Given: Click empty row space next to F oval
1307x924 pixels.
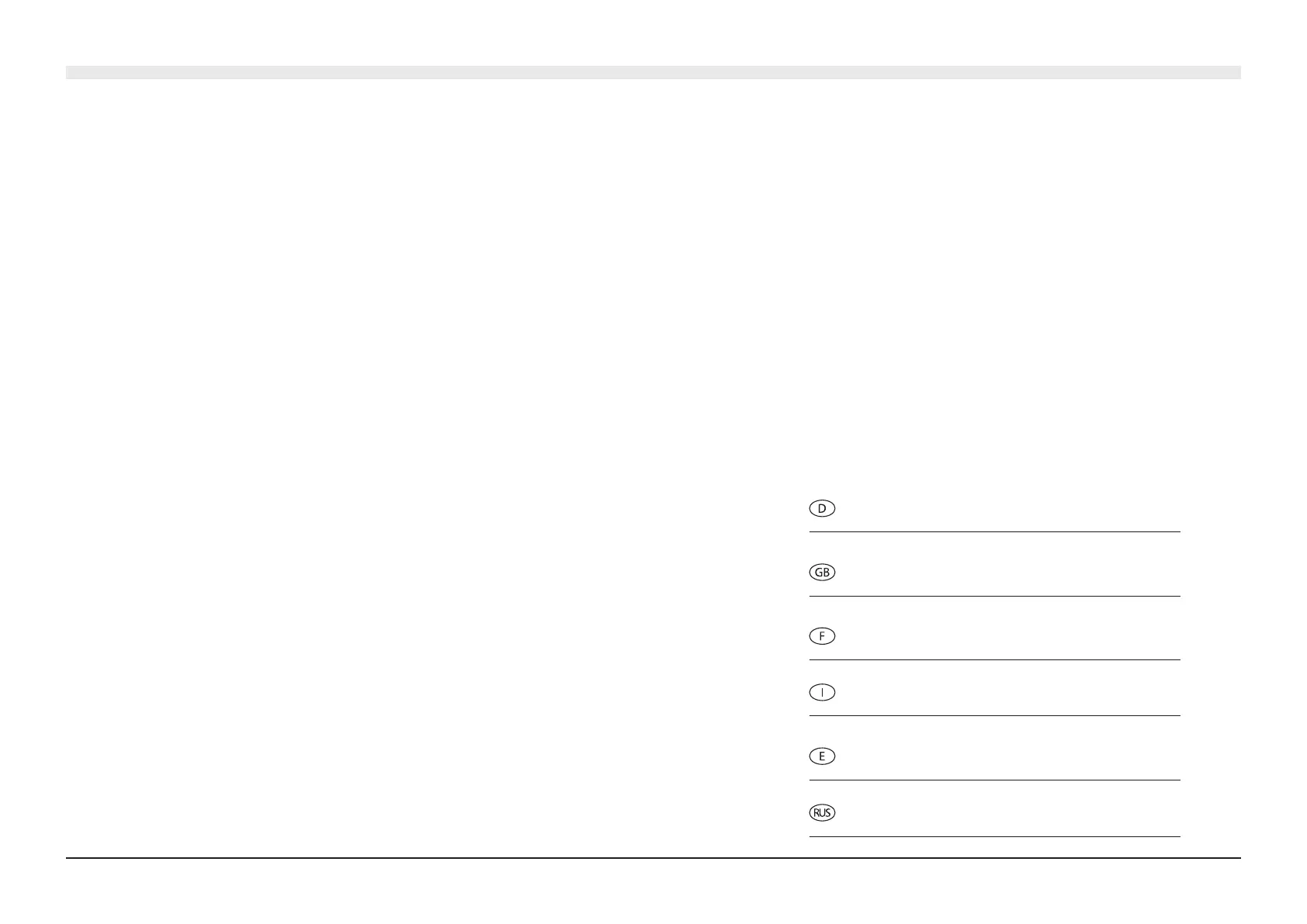Looking at the screenshot, I should 1009,636.
